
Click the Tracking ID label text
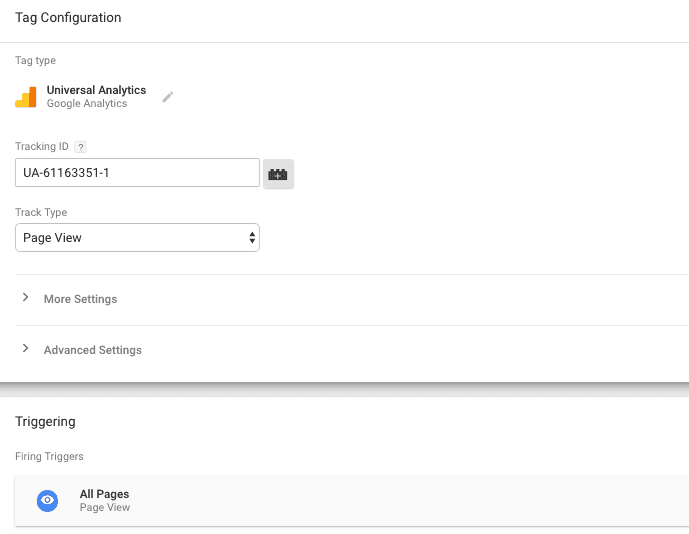pyautogui.click(x=42, y=146)
